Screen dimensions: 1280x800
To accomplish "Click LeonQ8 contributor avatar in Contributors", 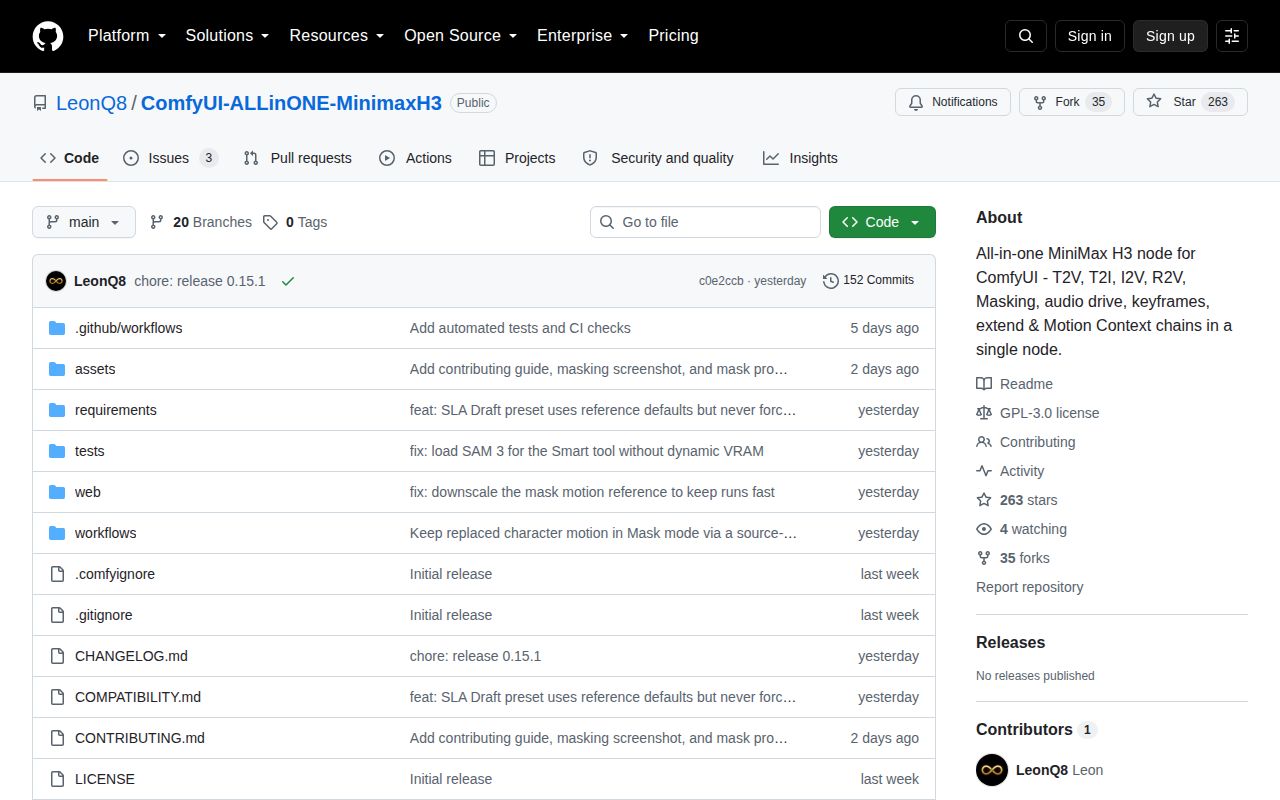I will pyautogui.click(x=992, y=770).
